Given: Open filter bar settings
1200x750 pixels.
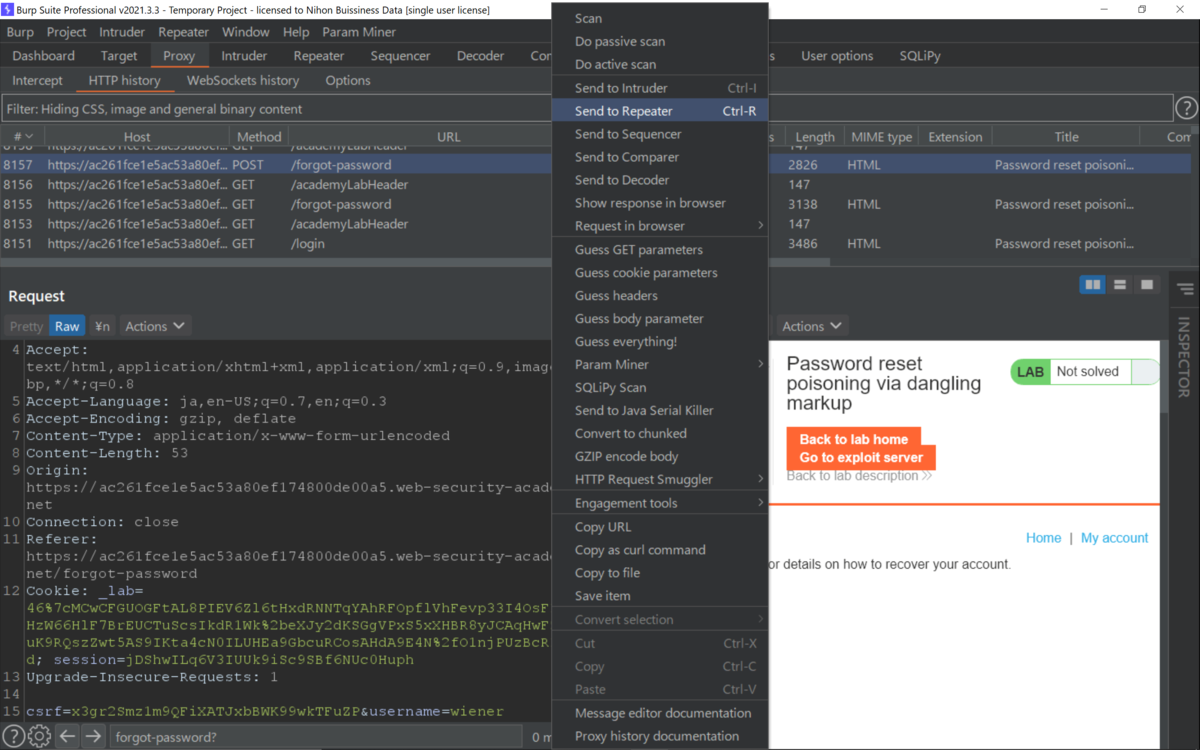Looking at the screenshot, I should click(x=587, y=108).
